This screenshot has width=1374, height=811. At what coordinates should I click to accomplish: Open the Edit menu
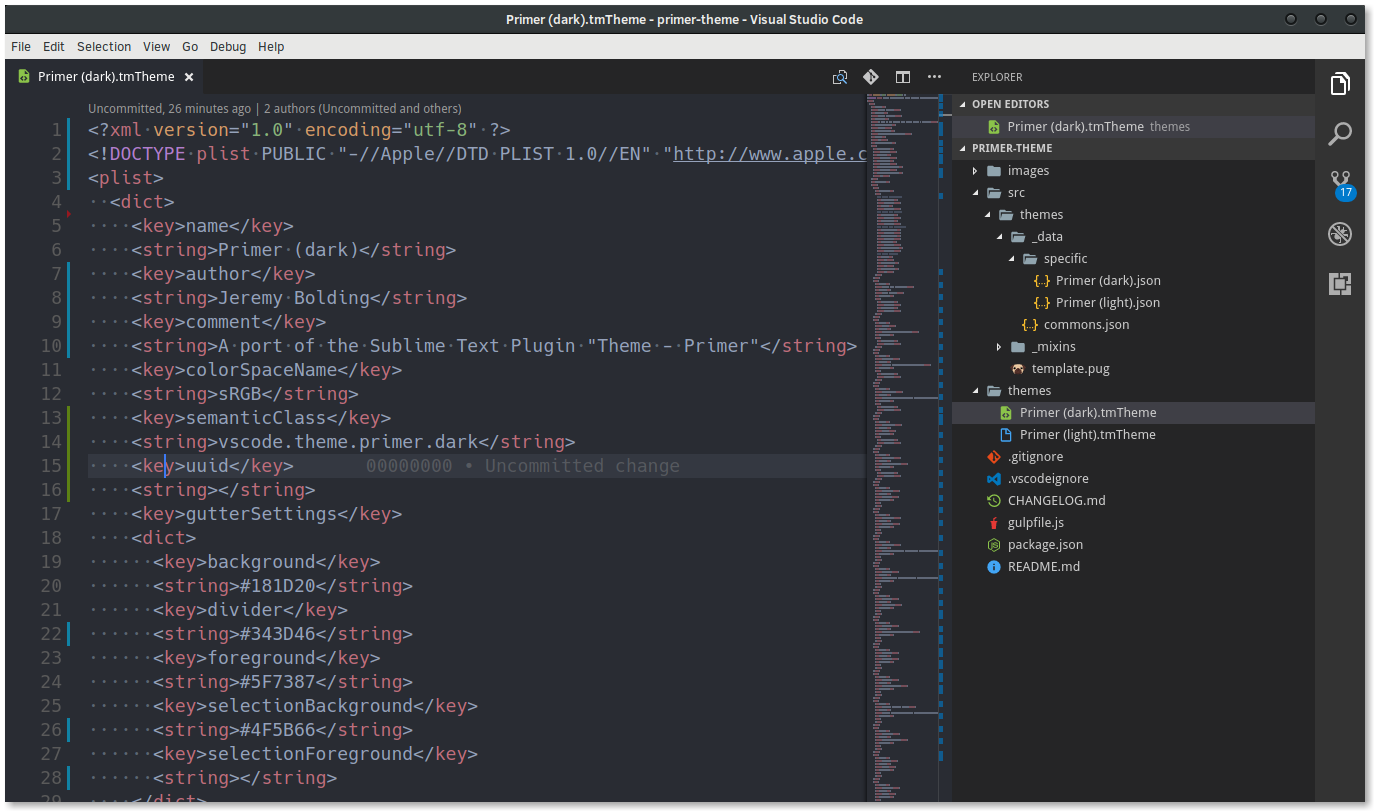(54, 47)
